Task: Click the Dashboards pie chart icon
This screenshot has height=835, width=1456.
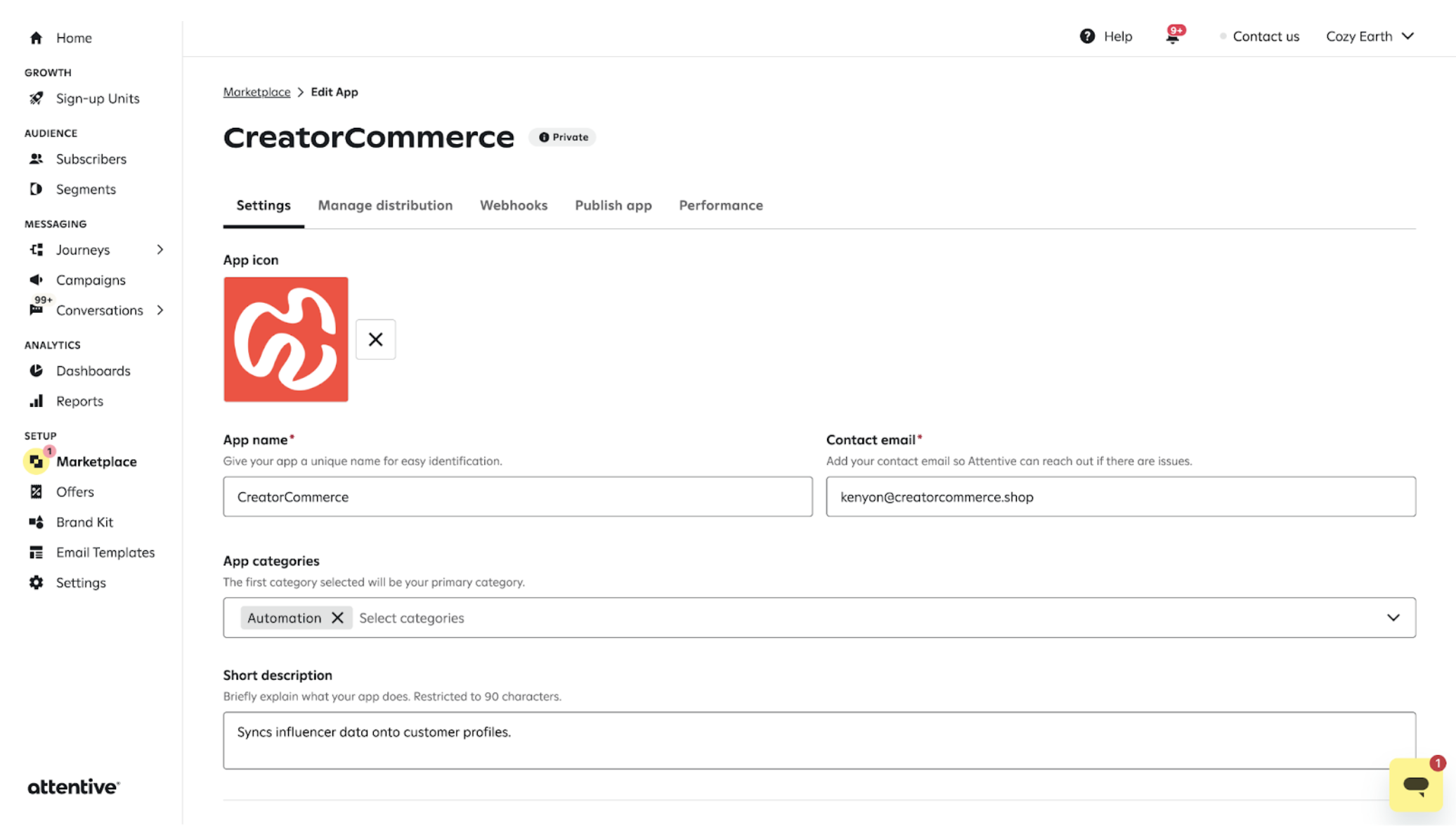Action: click(37, 370)
